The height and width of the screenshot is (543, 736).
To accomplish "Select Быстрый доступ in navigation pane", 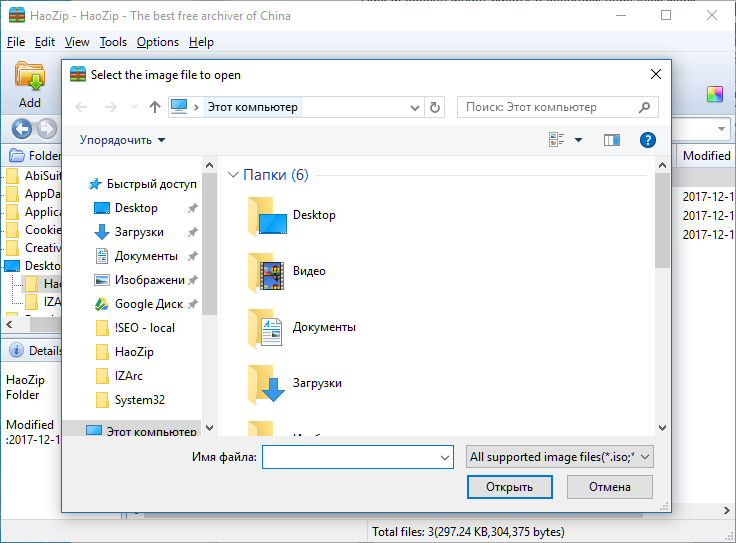I will pos(143,184).
